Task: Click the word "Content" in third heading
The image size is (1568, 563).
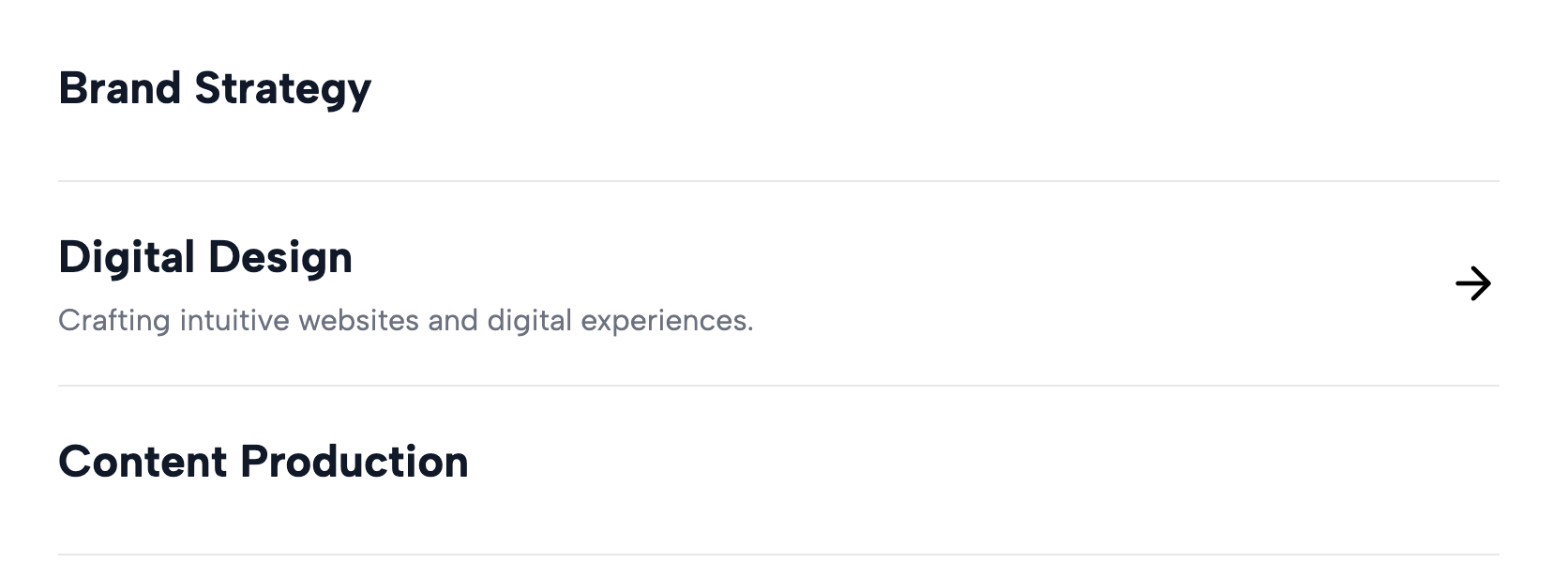Action: point(143,462)
